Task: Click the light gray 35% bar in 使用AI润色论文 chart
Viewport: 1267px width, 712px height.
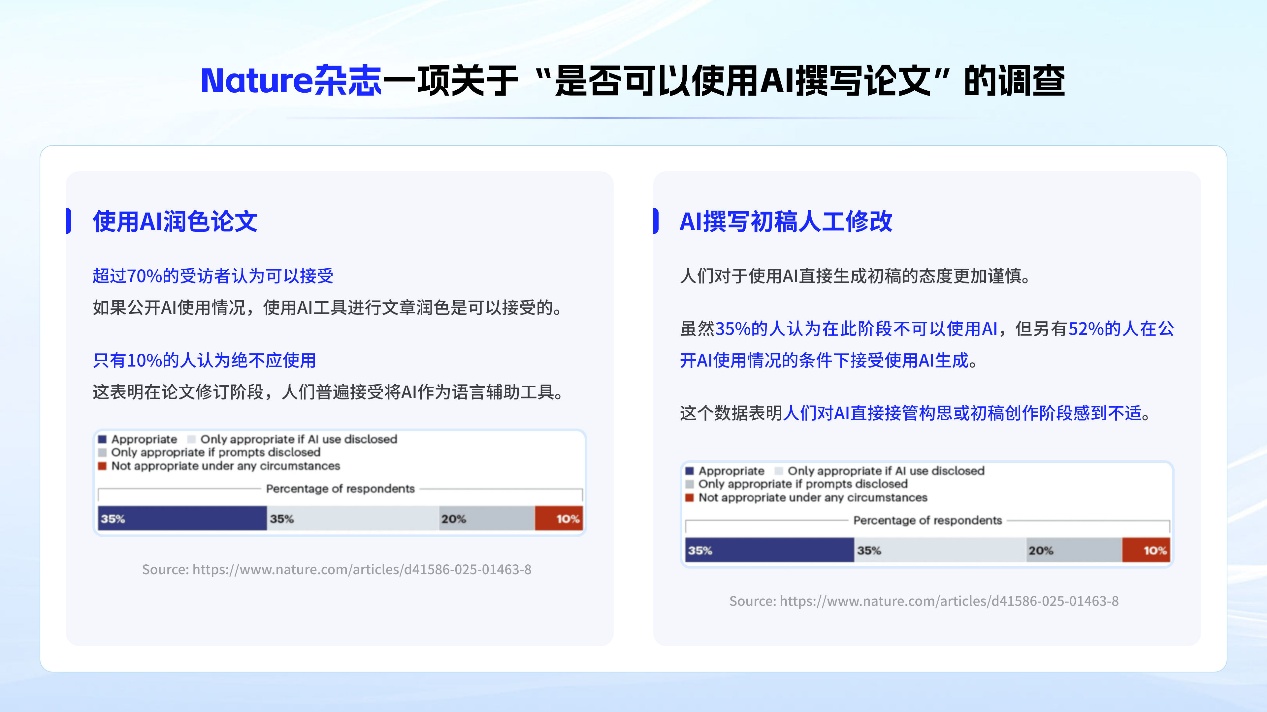Action: coord(353,518)
